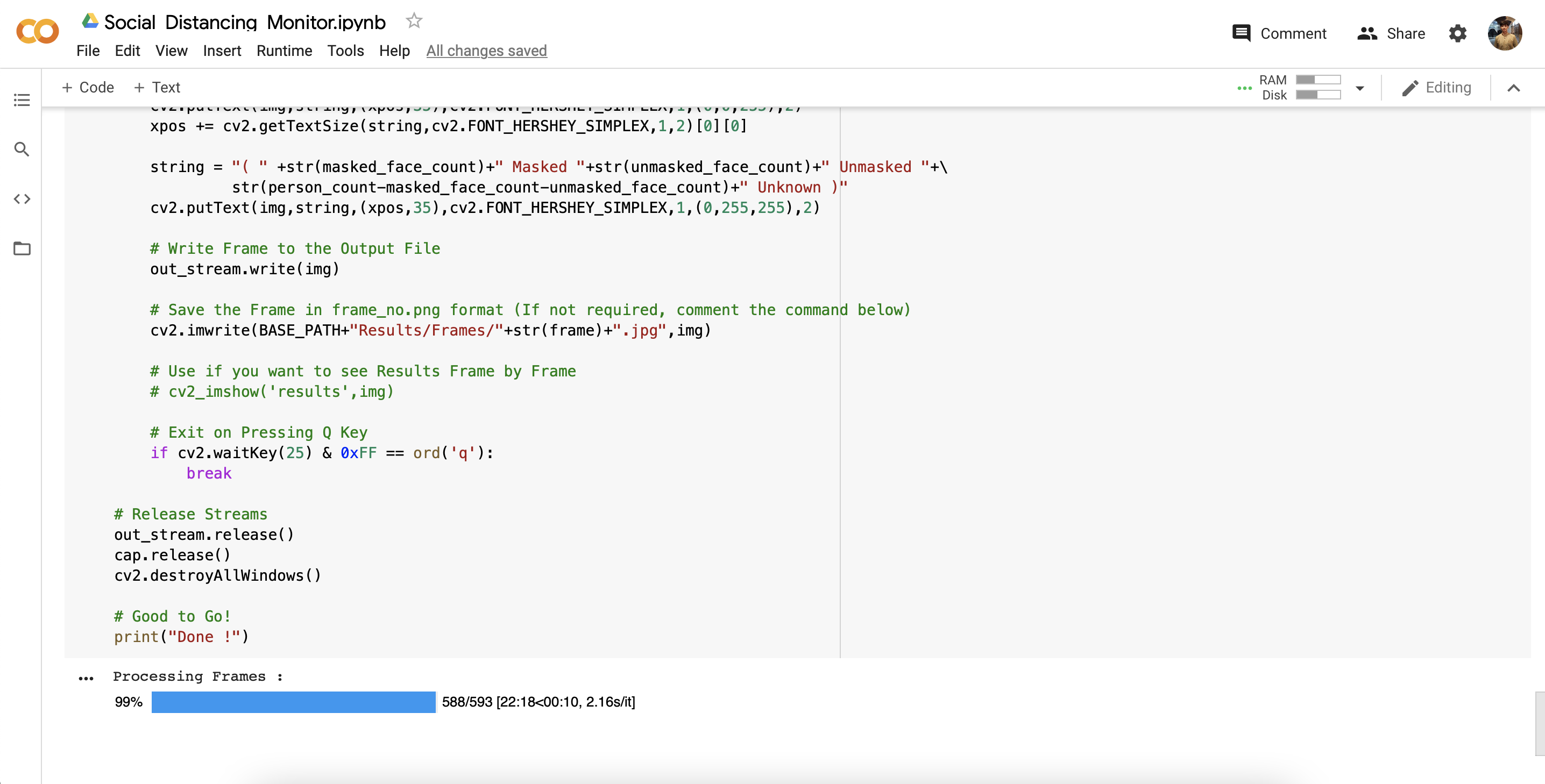This screenshot has height=784, width=1545.
Task: Expand the RAM Disk connection dropdown
Action: click(1359, 88)
